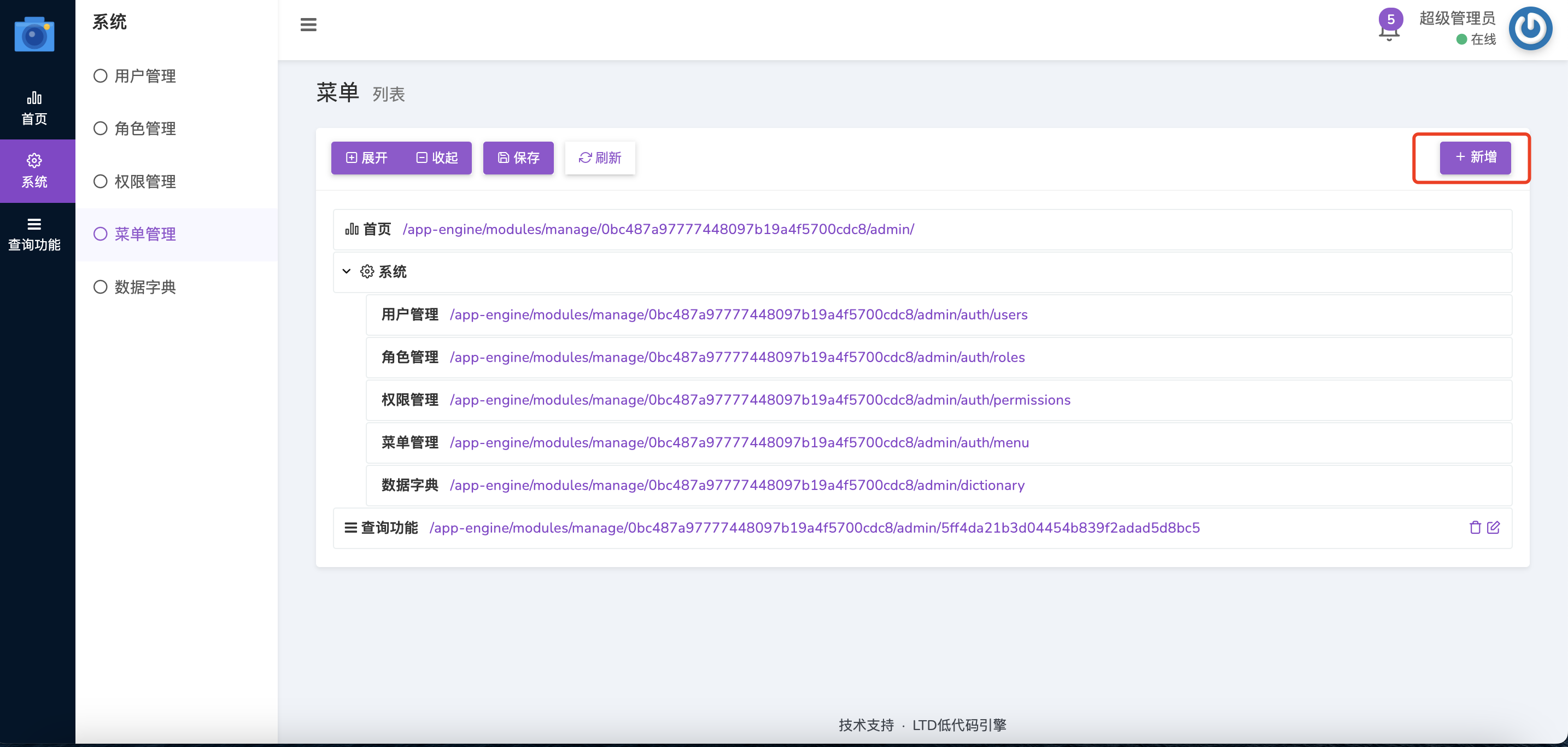Screen dimensions: 1568x747
Task: Edit the 查询功能 menu row
Action: pyautogui.click(x=1493, y=527)
